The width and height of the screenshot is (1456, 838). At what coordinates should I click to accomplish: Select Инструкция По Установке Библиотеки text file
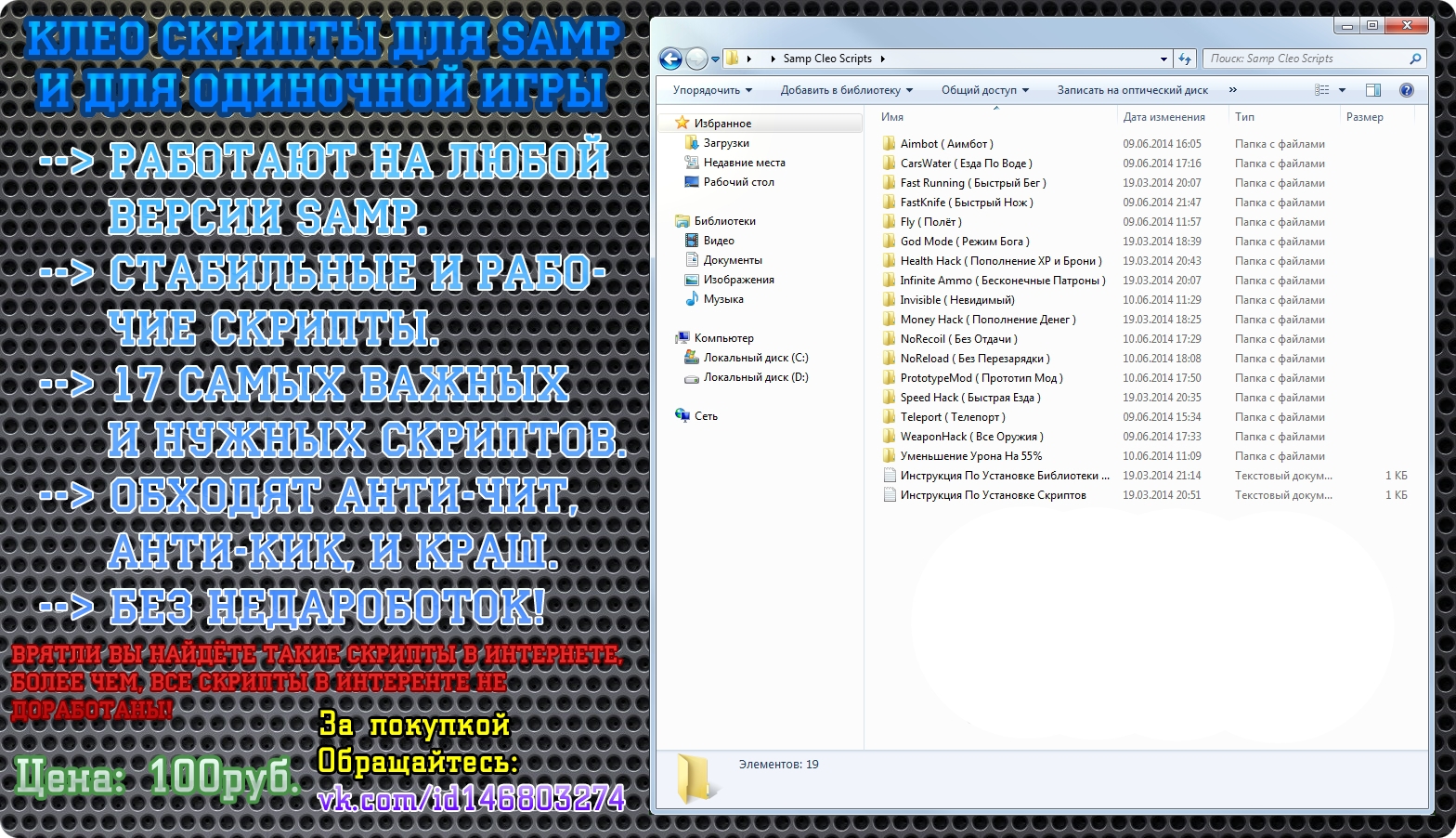click(x=1005, y=476)
